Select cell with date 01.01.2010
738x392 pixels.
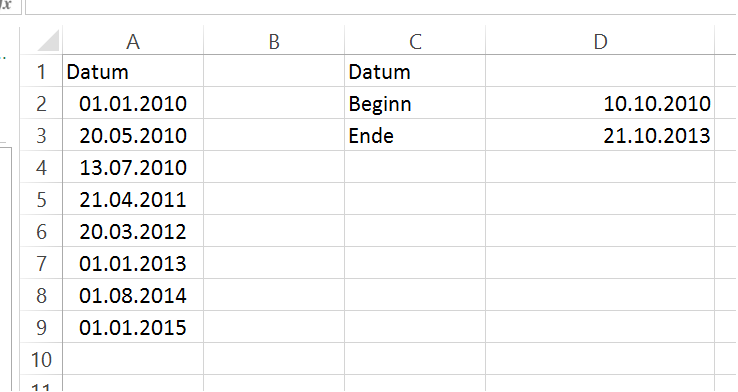pyautogui.click(x=133, y=104)
